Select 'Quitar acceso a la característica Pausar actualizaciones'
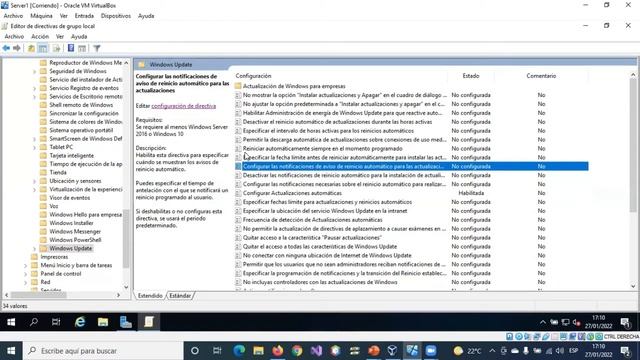 point(312,238)
